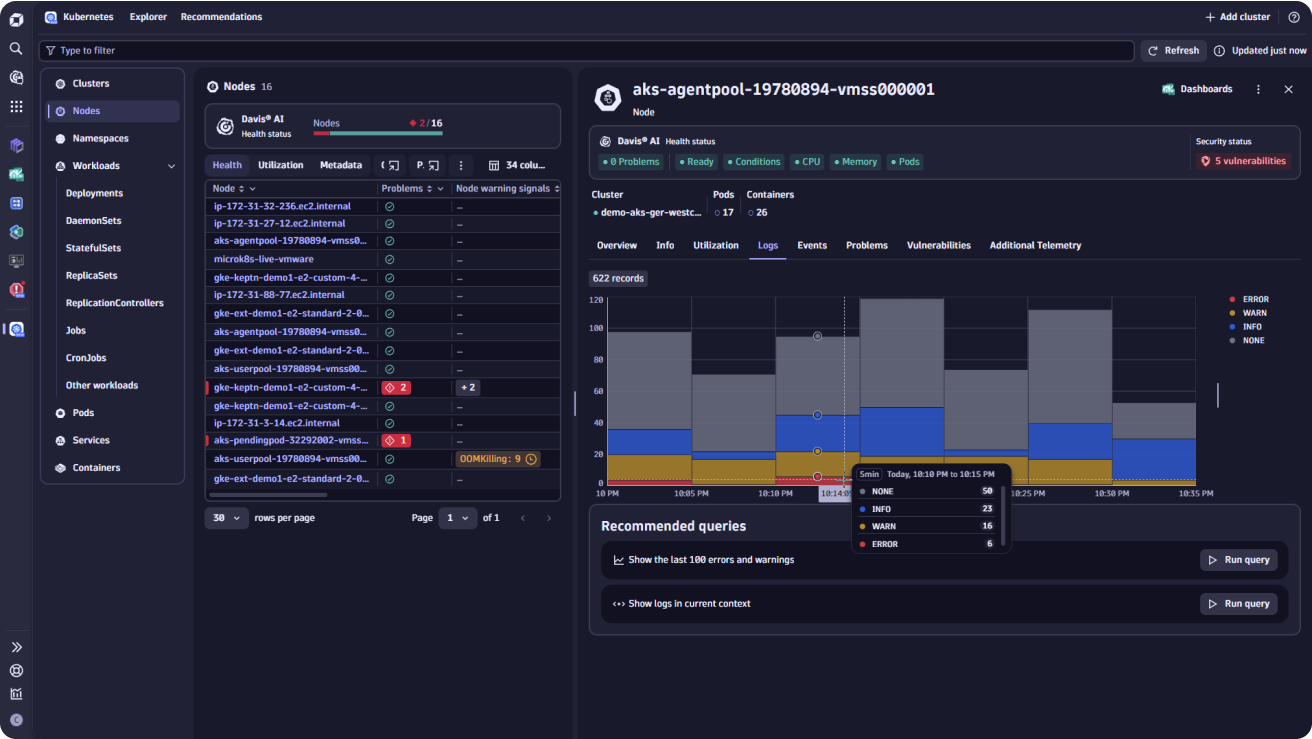The height and width of the screenshot is (739, 1312).
Task: Open the page number dropdown
Action: tap(459, 518)
